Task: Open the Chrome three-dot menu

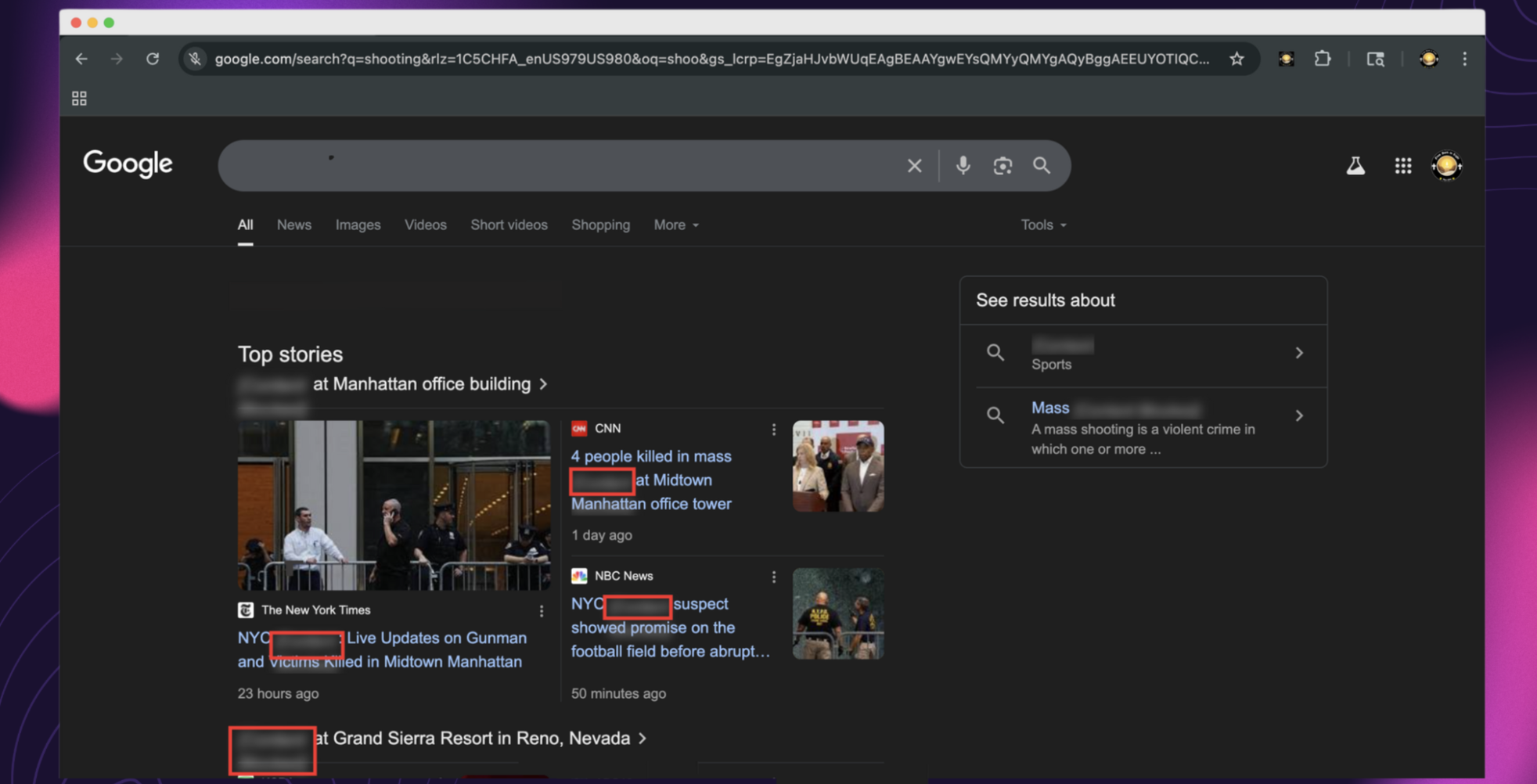Action: pyautogui.click(x=1465, y=59)
